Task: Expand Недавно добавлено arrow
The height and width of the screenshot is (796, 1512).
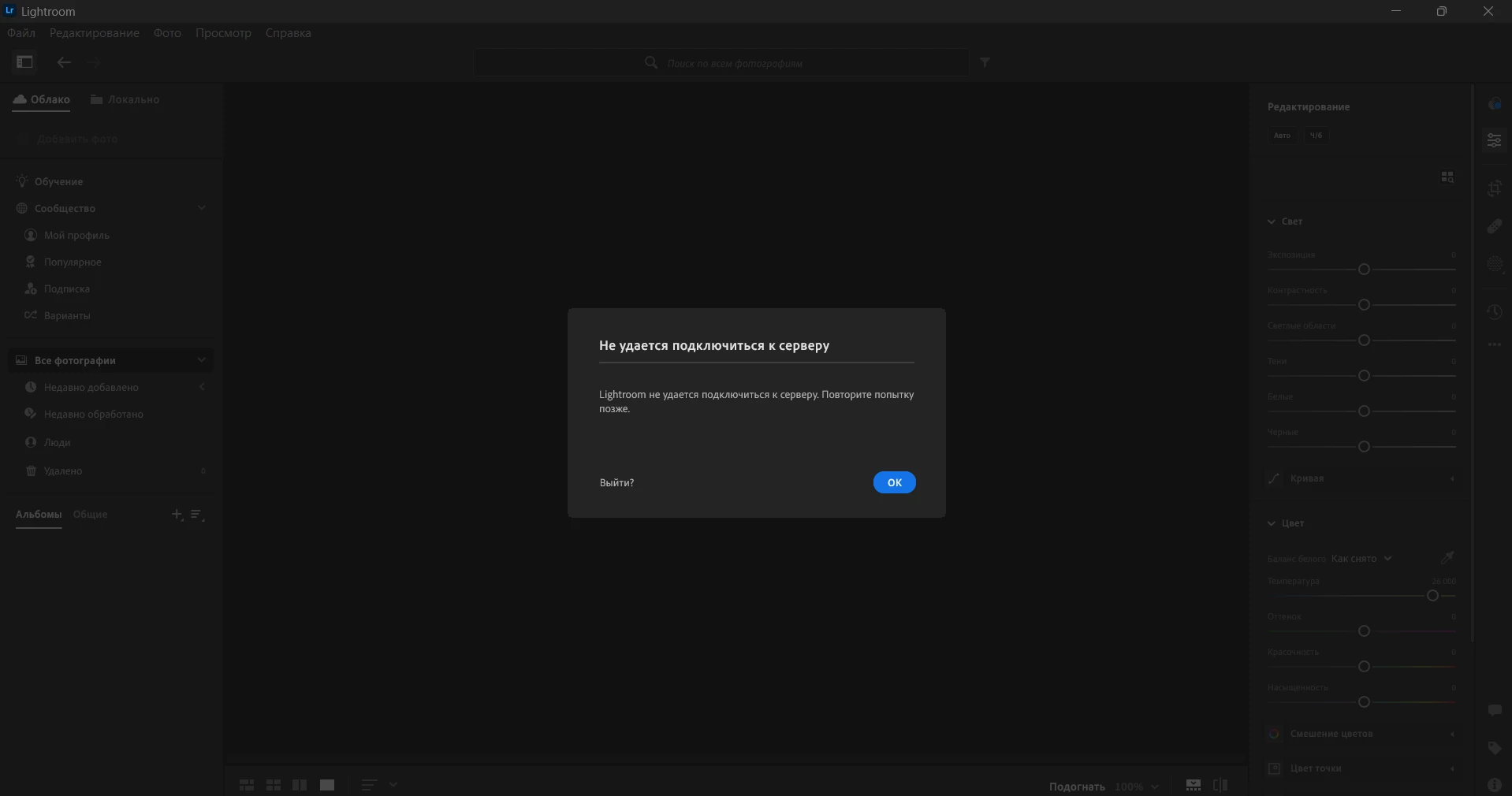Action: (203, 387)
